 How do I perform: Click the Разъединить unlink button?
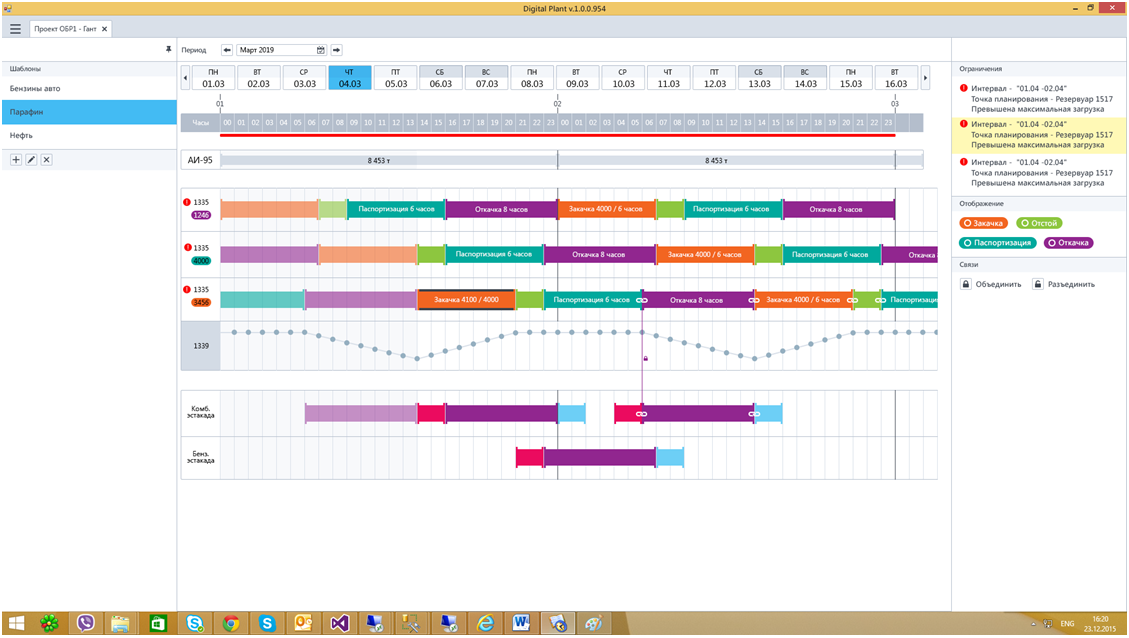(1064, 284)
